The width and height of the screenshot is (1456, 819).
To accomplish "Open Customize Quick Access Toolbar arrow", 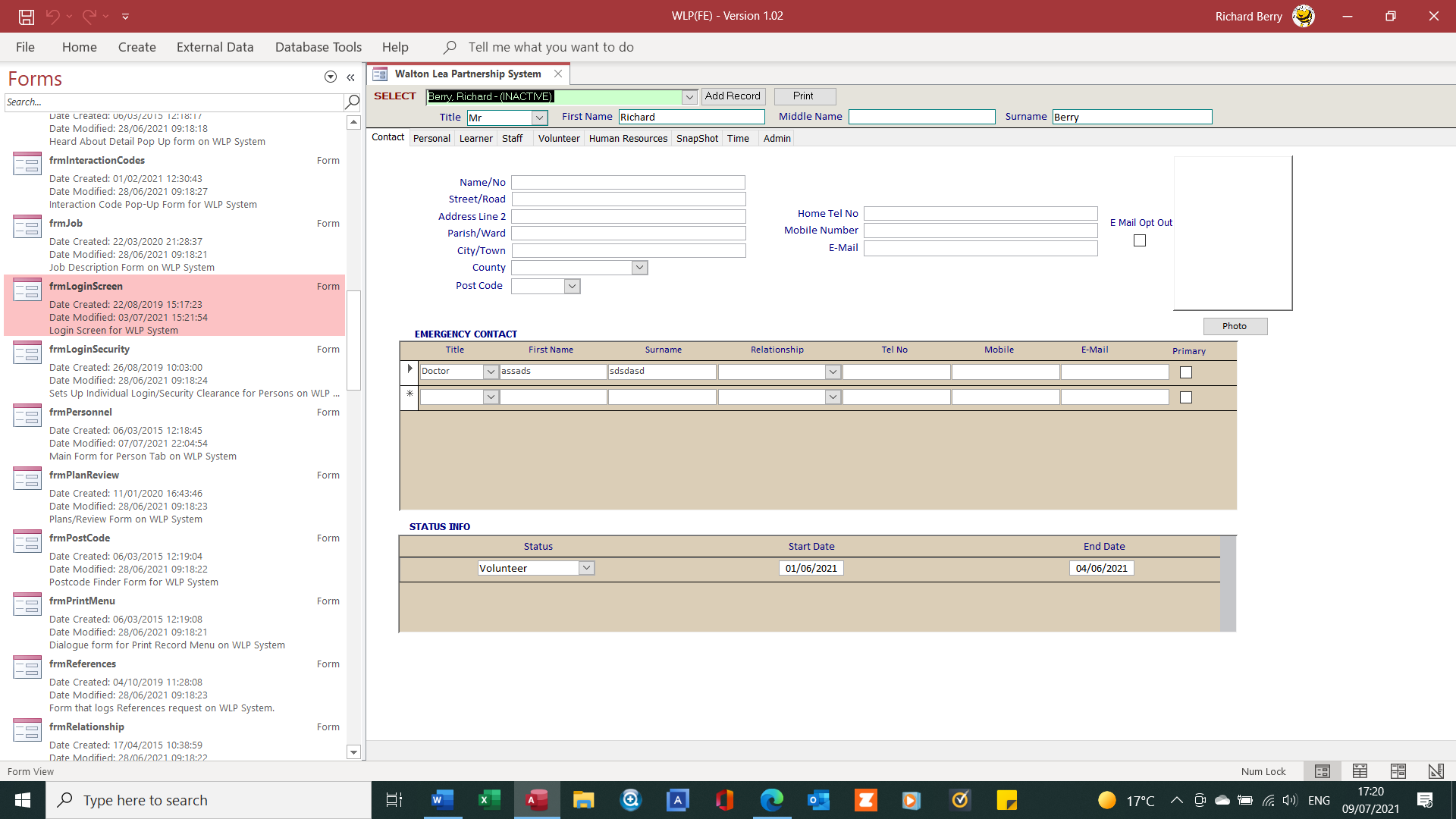I will [x=126, y=16].
